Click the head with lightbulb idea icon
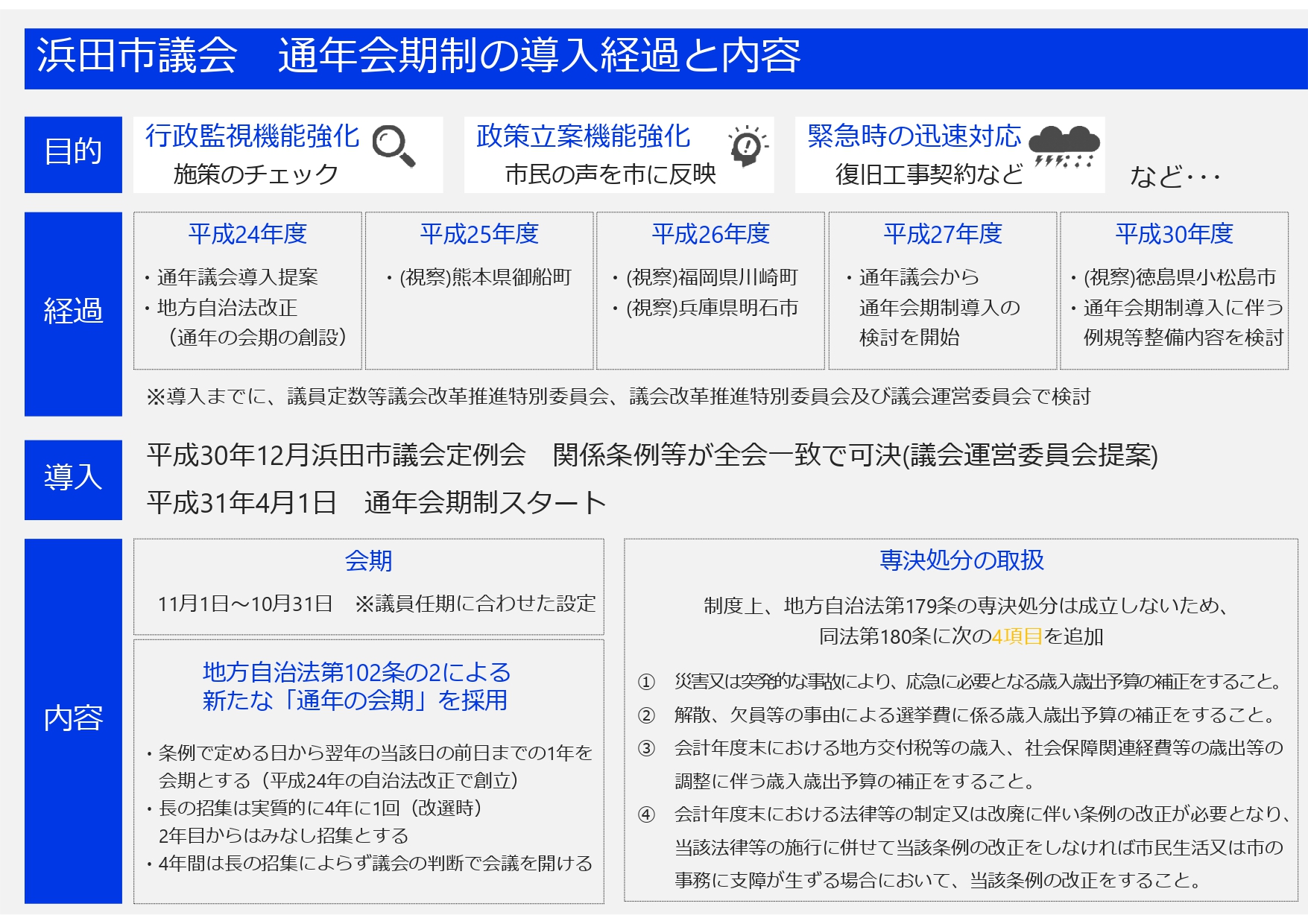The image size is (1308, 924). click(x=748, y=146)
